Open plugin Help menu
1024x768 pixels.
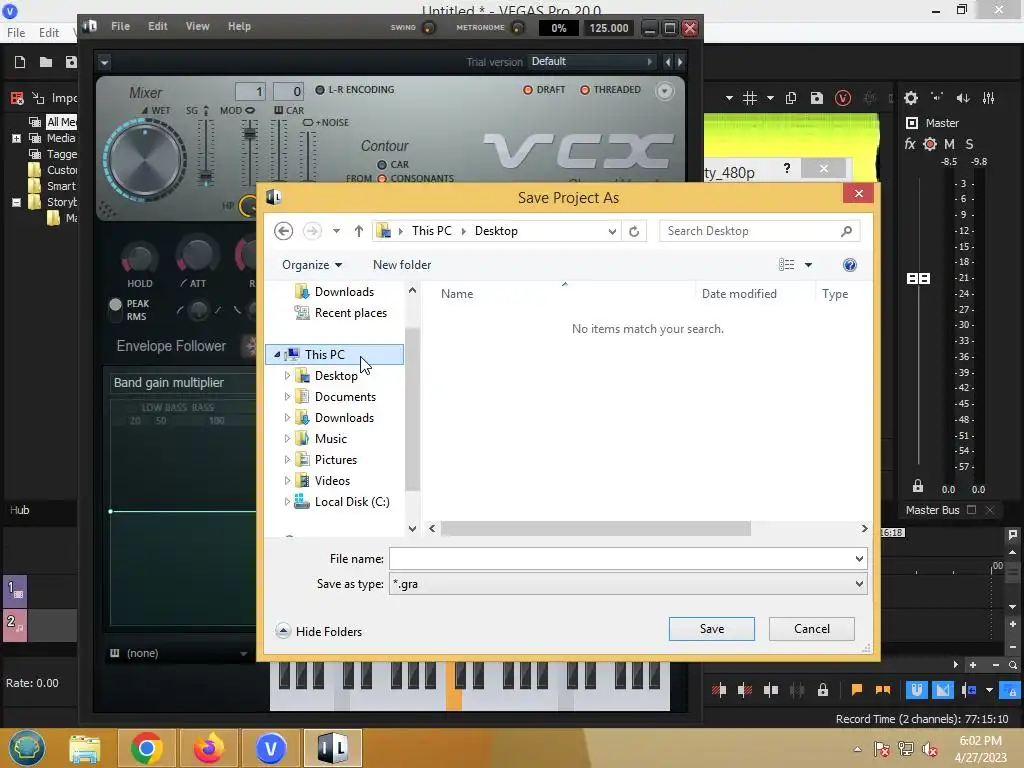(239, 27)
